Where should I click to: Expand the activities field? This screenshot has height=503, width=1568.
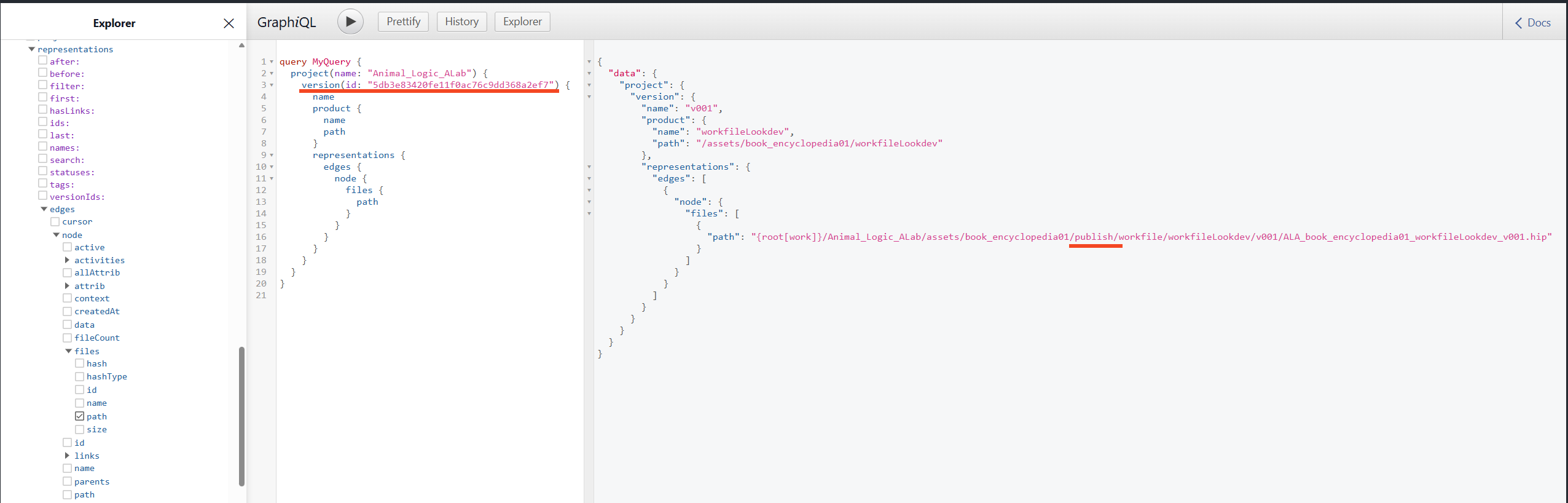[x=67, y=260]
